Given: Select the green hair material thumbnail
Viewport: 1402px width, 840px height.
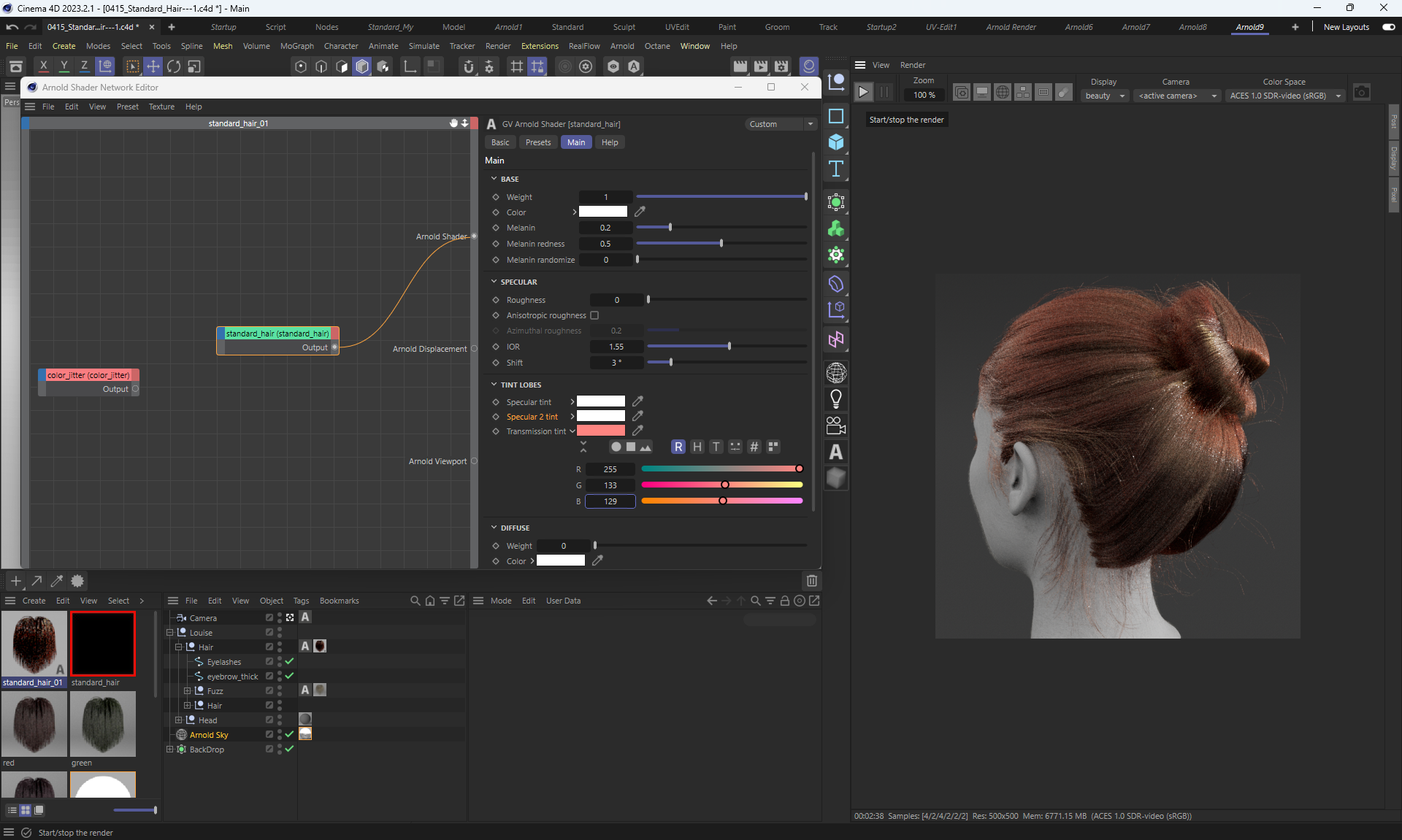Looking at the screenshot, I should [103, 724].
